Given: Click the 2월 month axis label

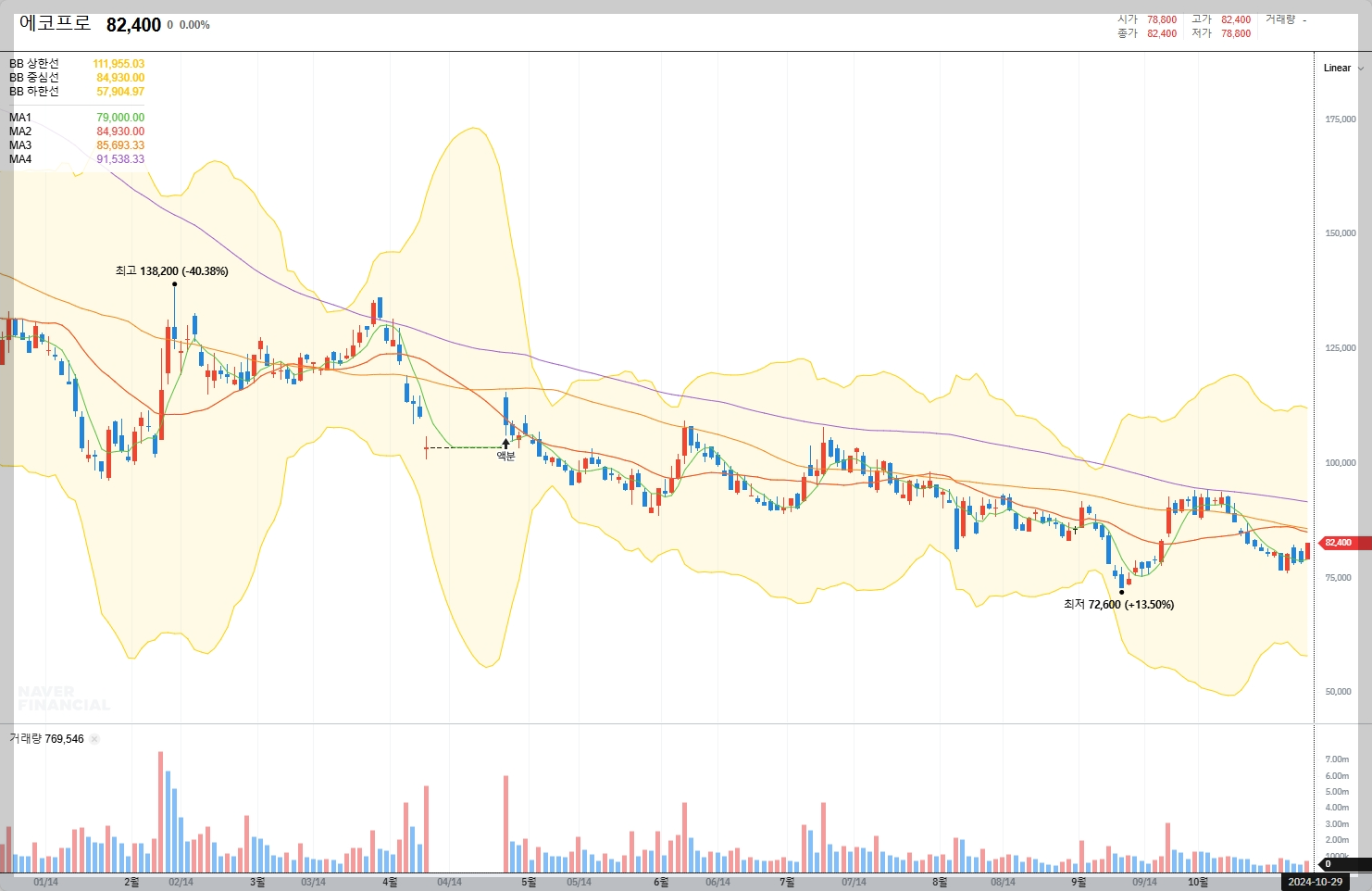Looking at the screenshot, I should click(131, 882).
